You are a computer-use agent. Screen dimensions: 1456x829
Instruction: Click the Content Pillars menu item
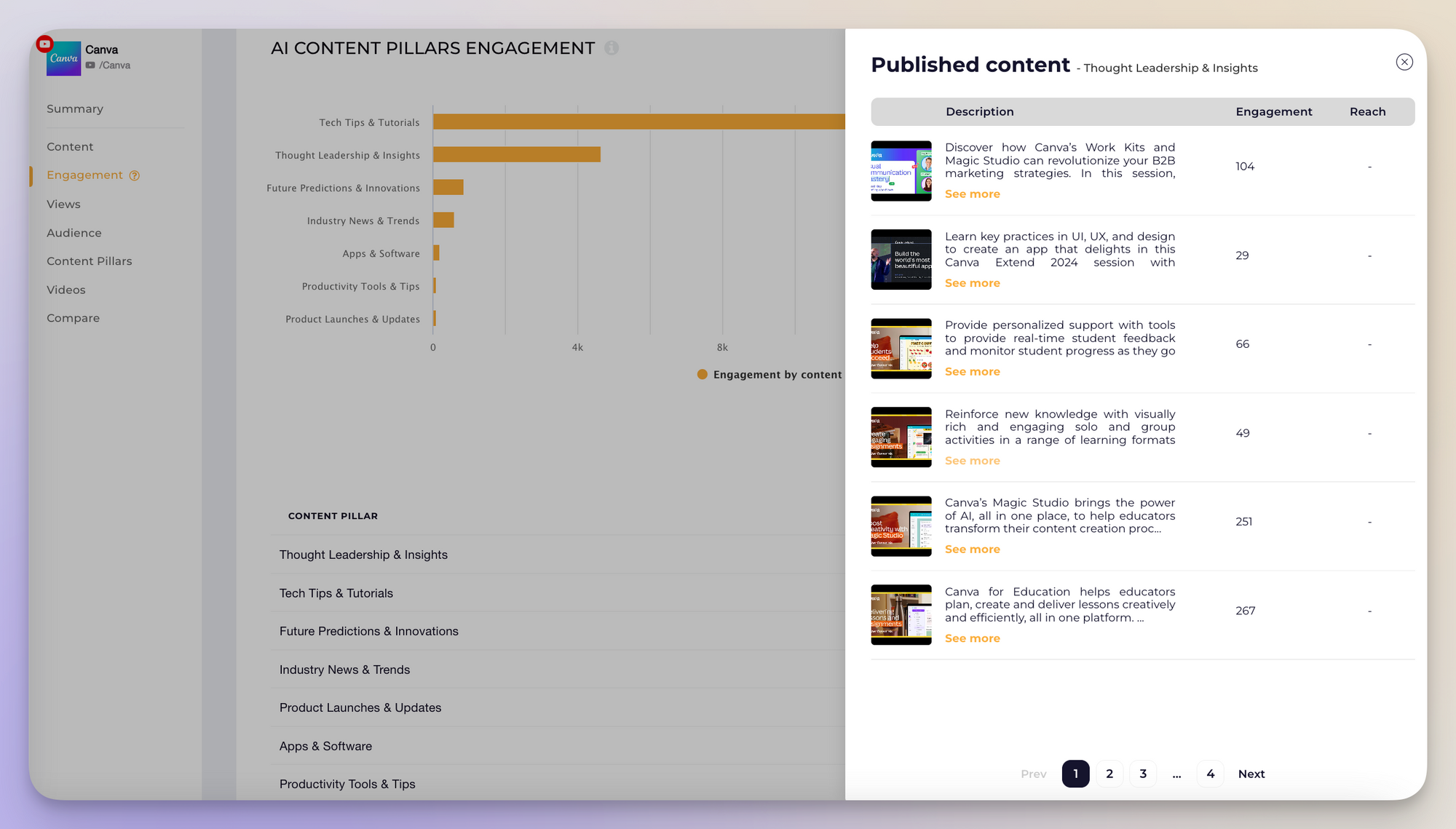[88, 260]
